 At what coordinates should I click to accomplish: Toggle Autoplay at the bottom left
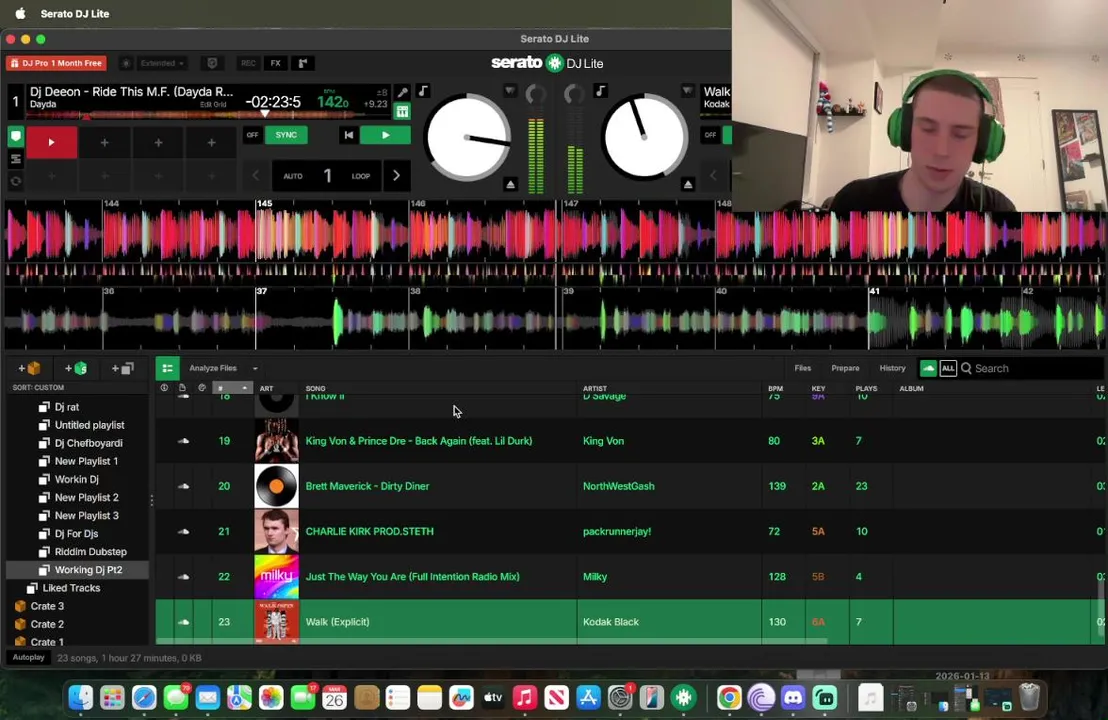29,657
